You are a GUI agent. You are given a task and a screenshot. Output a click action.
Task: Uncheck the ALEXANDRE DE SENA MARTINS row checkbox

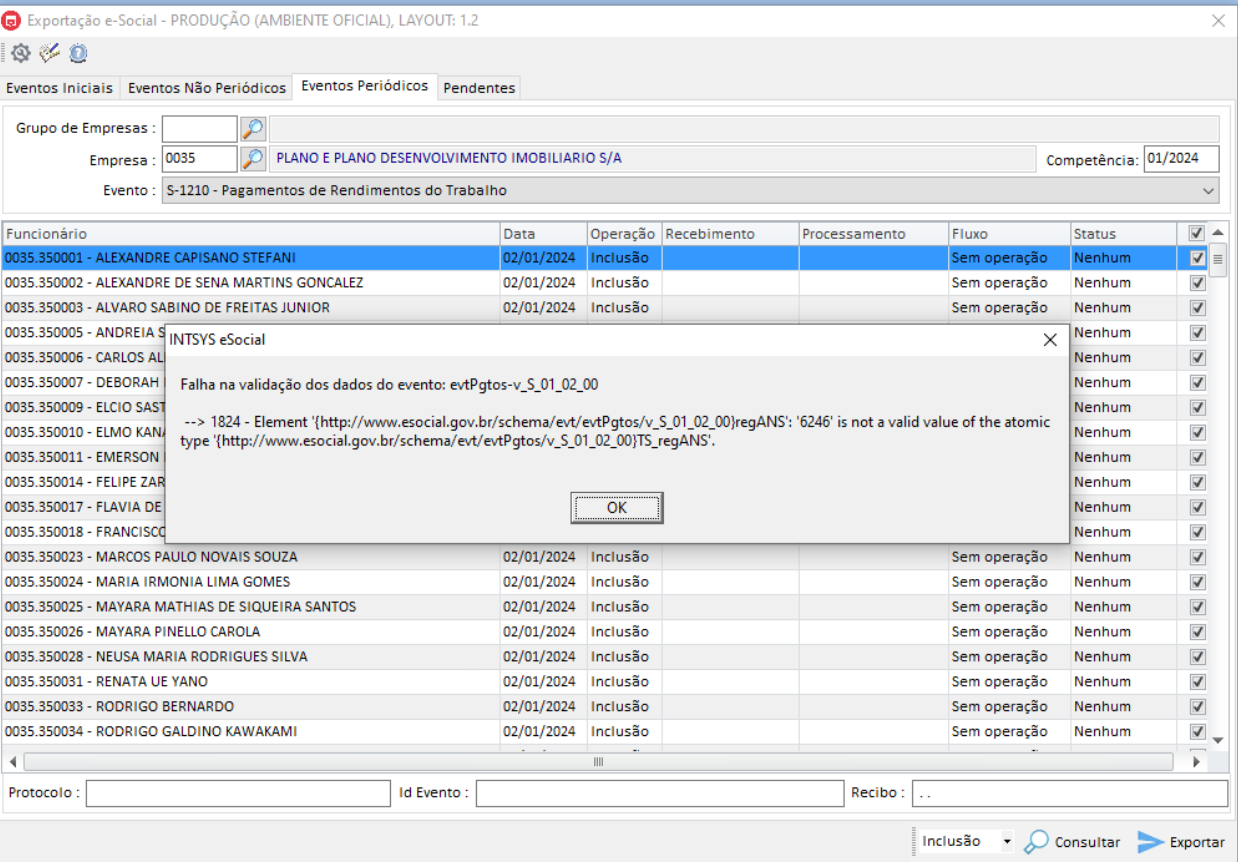(1198, 283)
